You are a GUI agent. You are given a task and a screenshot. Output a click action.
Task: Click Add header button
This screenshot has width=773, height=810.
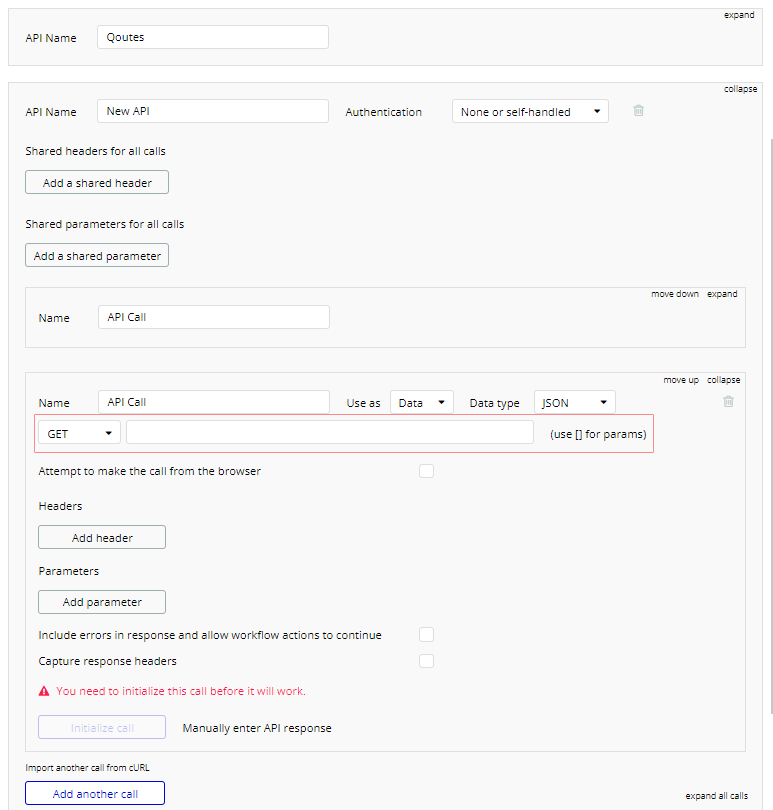(102, 537)
